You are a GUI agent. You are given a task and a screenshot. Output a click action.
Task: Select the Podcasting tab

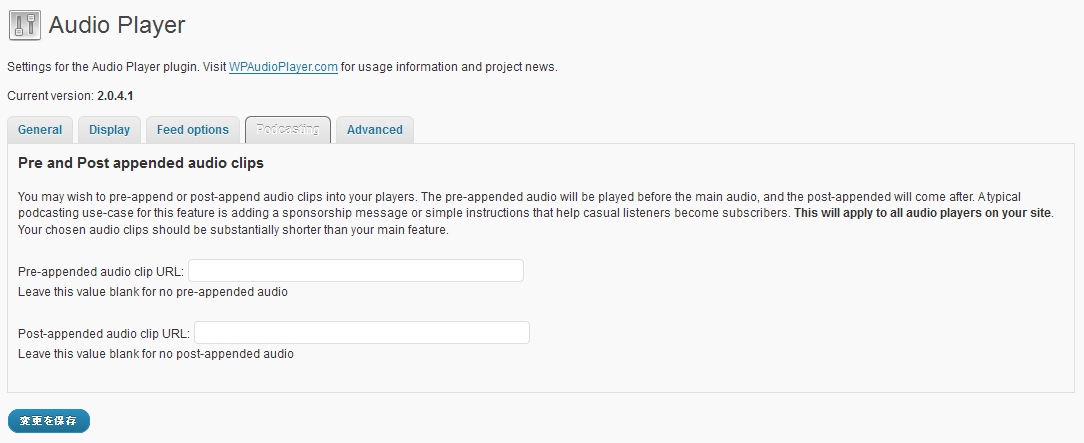click(287, 130)
